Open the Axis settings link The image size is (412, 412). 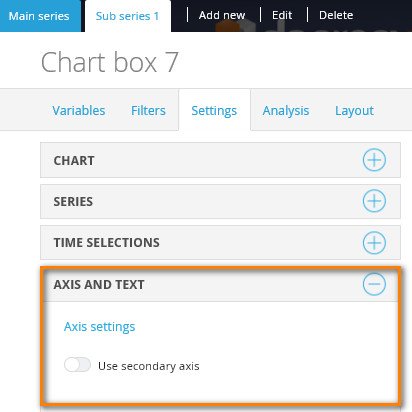click(x=99, y=327)
